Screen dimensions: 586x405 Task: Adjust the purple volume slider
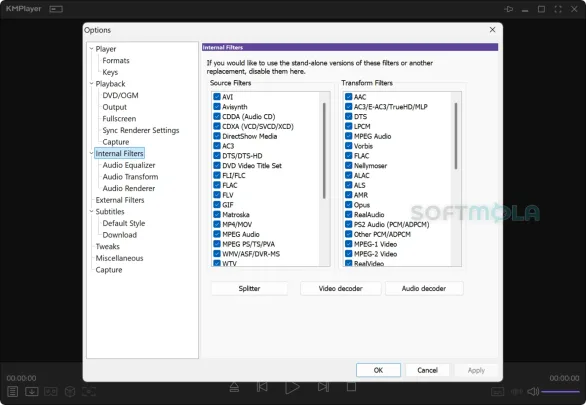coord(560,392)
